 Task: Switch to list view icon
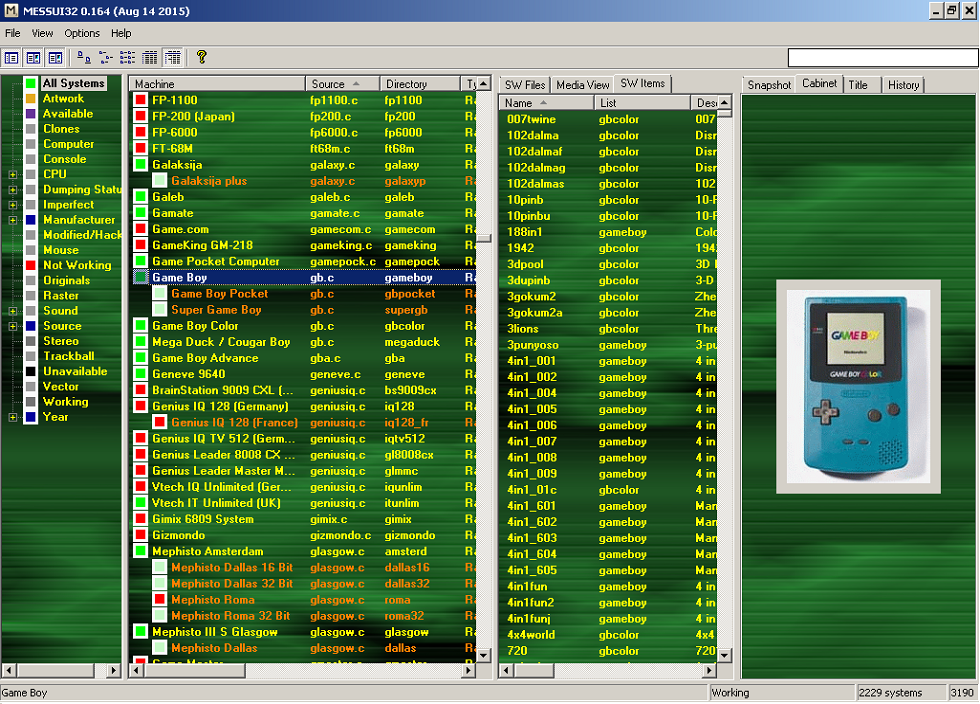tap(128, 58)
